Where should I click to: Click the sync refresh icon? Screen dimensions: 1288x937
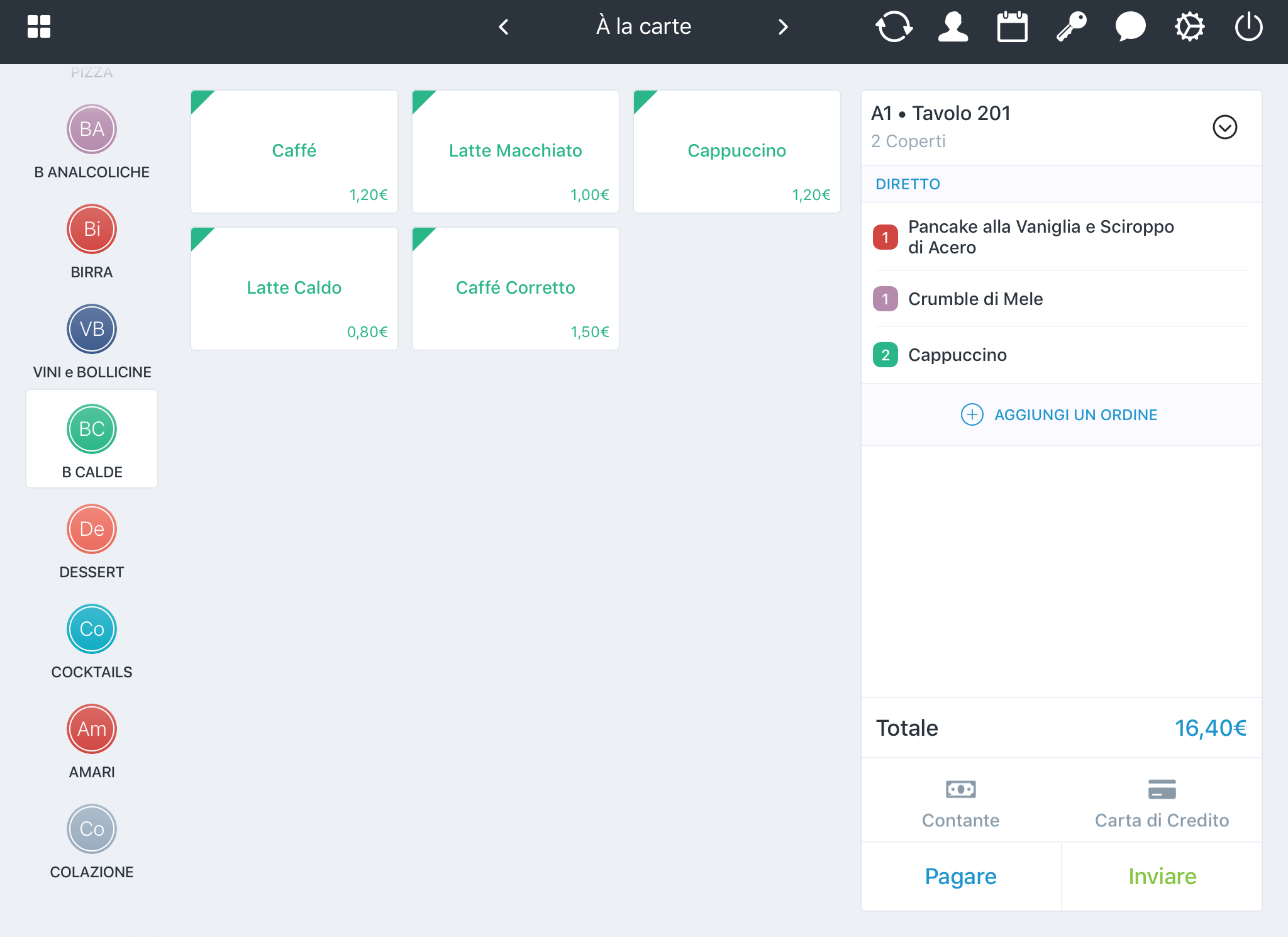(x=894, y=26)
